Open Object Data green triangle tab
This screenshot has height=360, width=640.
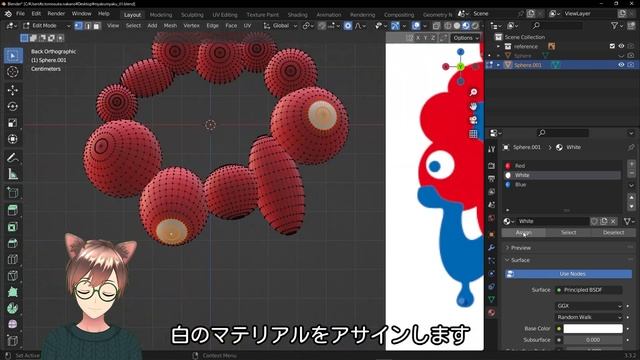(x=491, y=300)
